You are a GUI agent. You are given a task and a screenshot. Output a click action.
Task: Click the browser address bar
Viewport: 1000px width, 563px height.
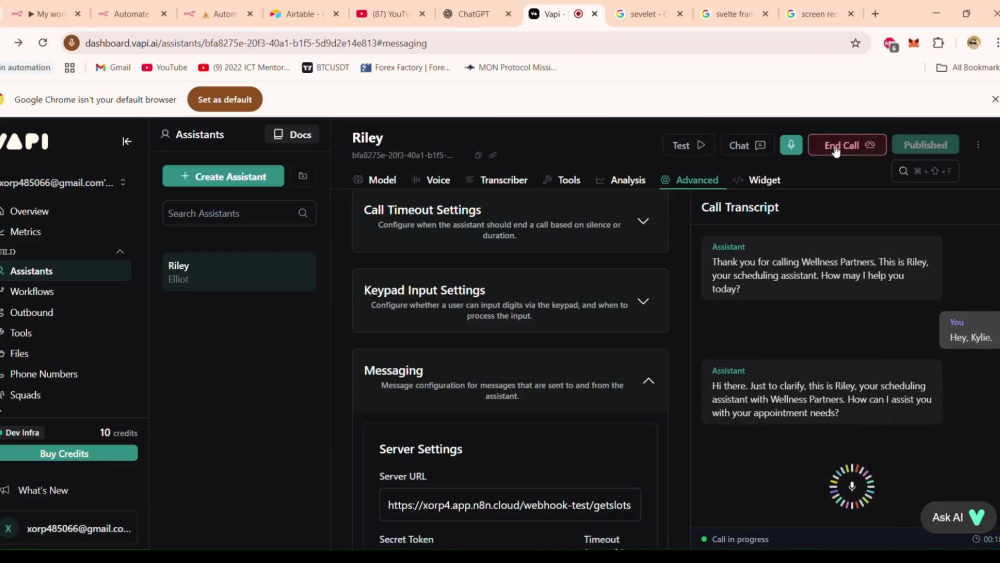pyautogui.click(x=459, y=43)
